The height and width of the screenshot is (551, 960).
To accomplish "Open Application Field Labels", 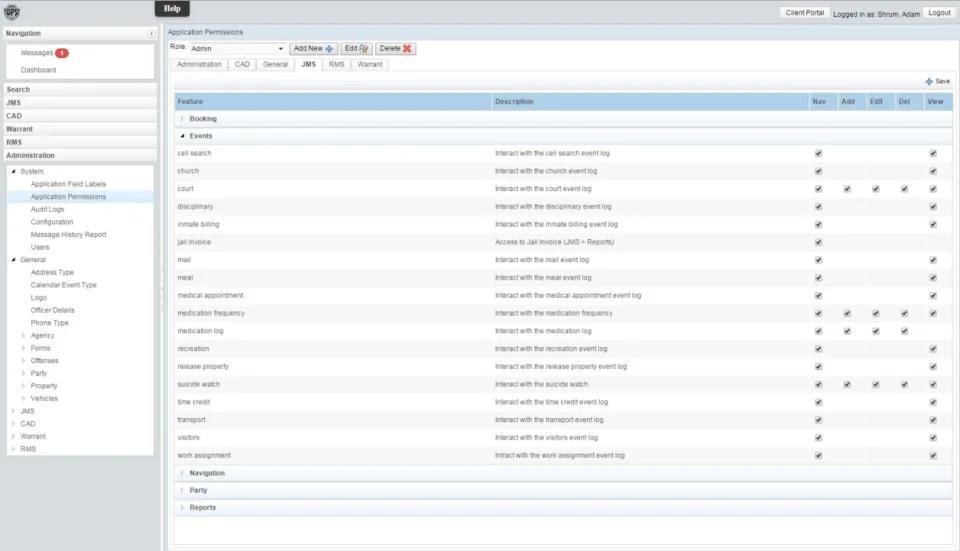I will coord(69,184).
